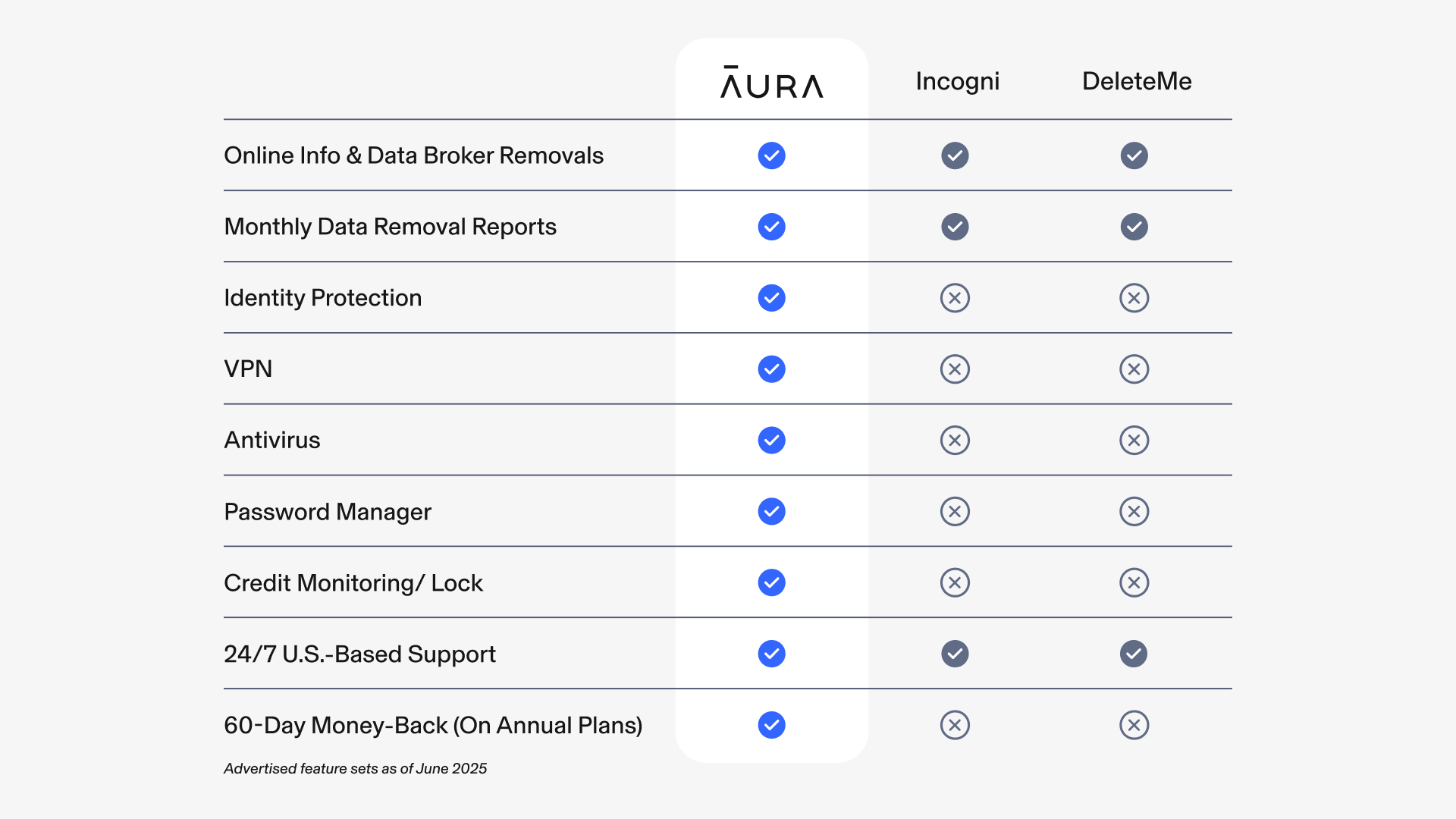
Task: Click Incogni's X icon for Credit Monitoring/ Lock
Action: pos(955,583)
